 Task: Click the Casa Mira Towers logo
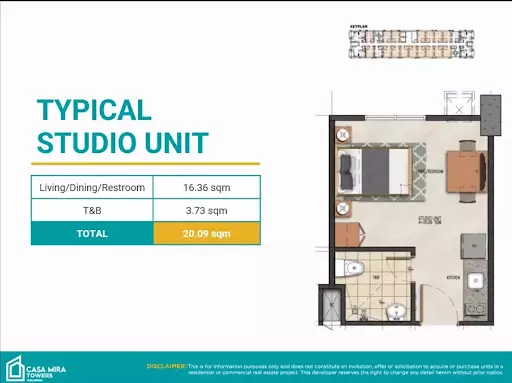pos(36,369)
